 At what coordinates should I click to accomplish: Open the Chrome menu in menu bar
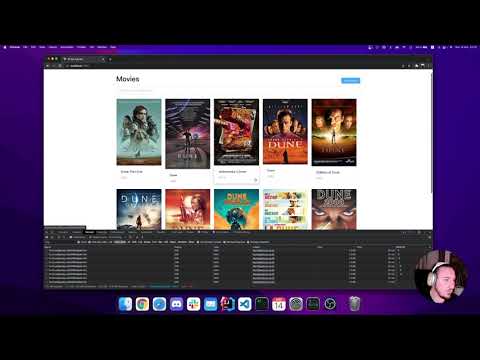tap(15, 47)
